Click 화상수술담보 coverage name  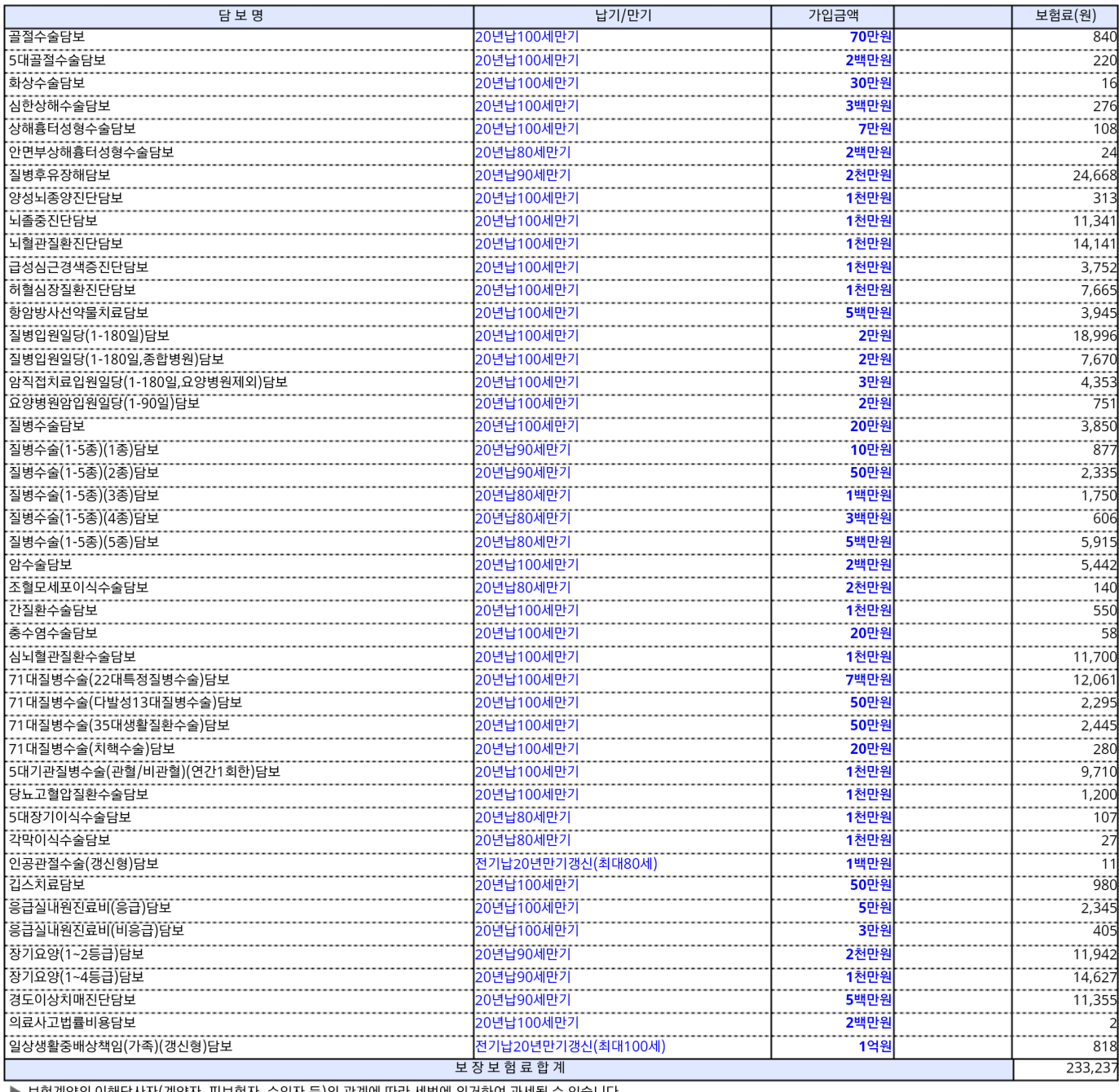click(x=46, y=83)
